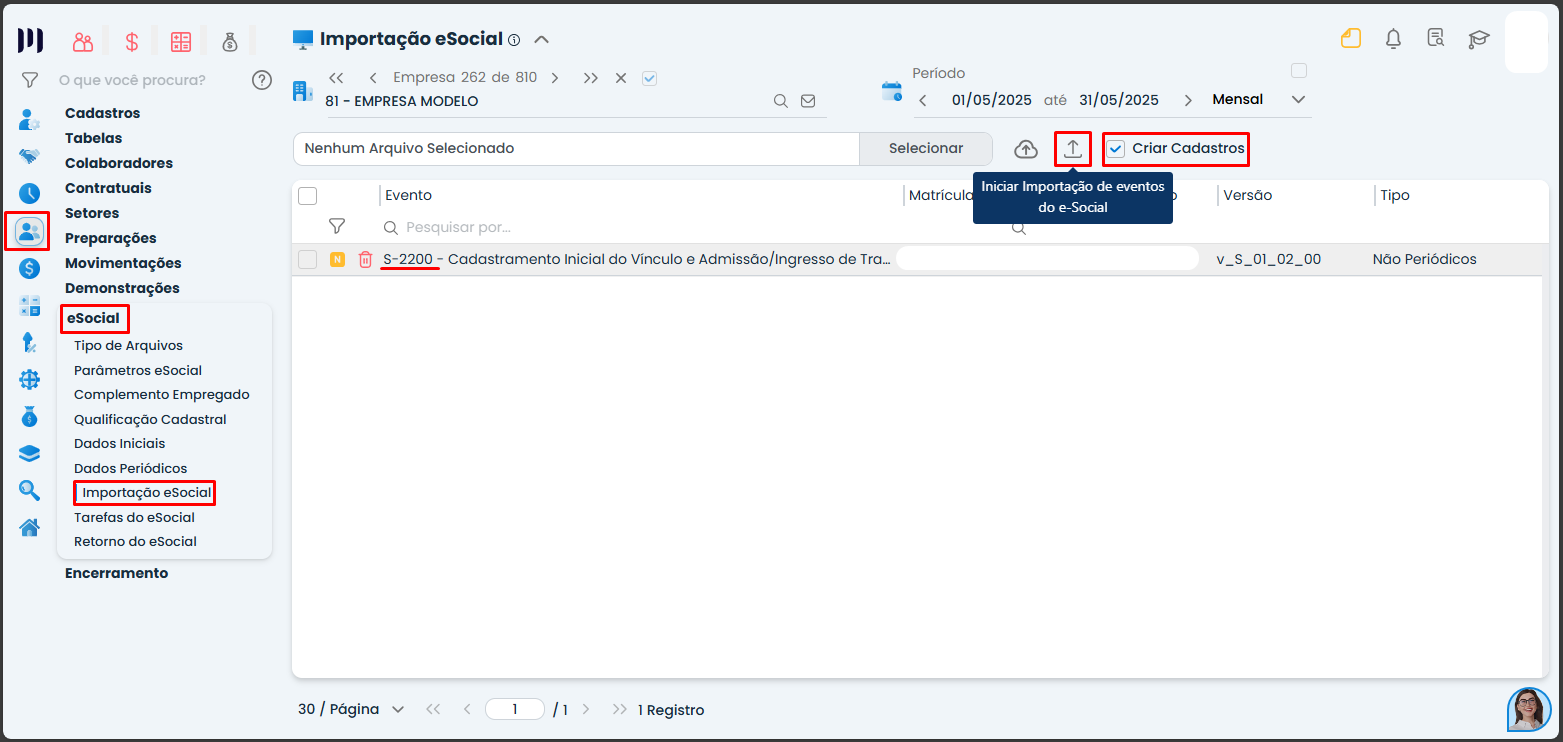Viewport: 1563px width, 742px height.
Task: Step to the next period
Action: [x=1188, y=100]
